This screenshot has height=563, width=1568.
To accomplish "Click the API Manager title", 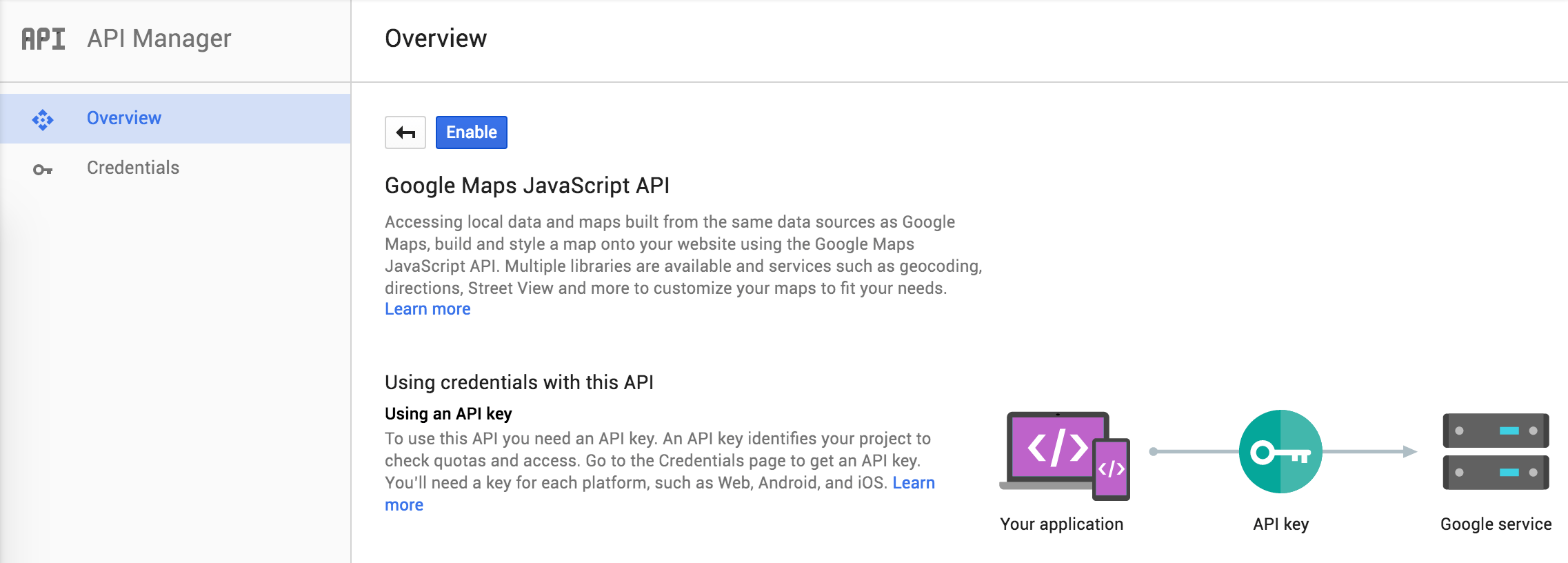I will tap(159, 39).
